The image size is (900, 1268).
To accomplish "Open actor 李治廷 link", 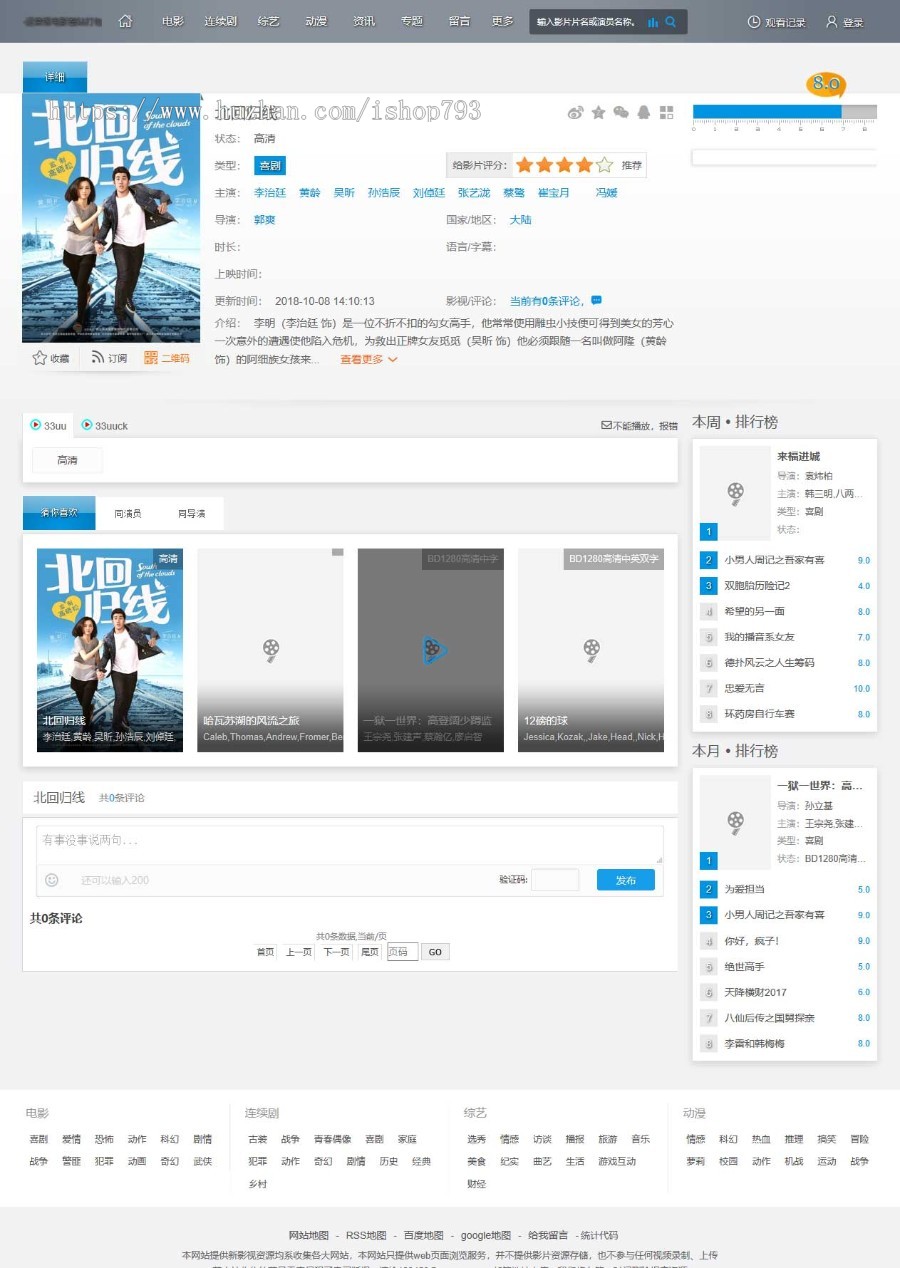I will point(270,192).
